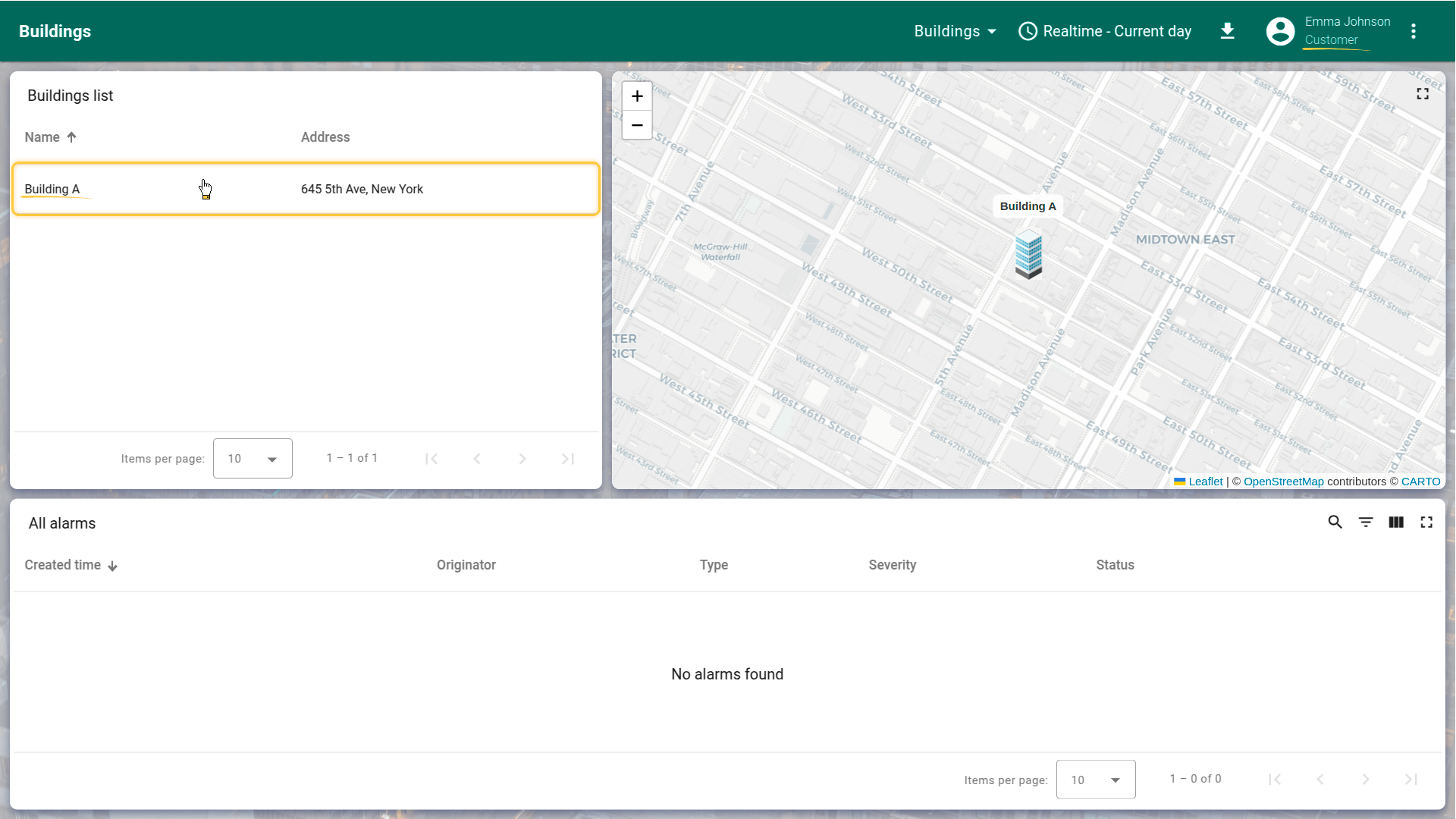Zoom in on the map
This screenshot has width=1456, height=819.
tap(637, 96)
